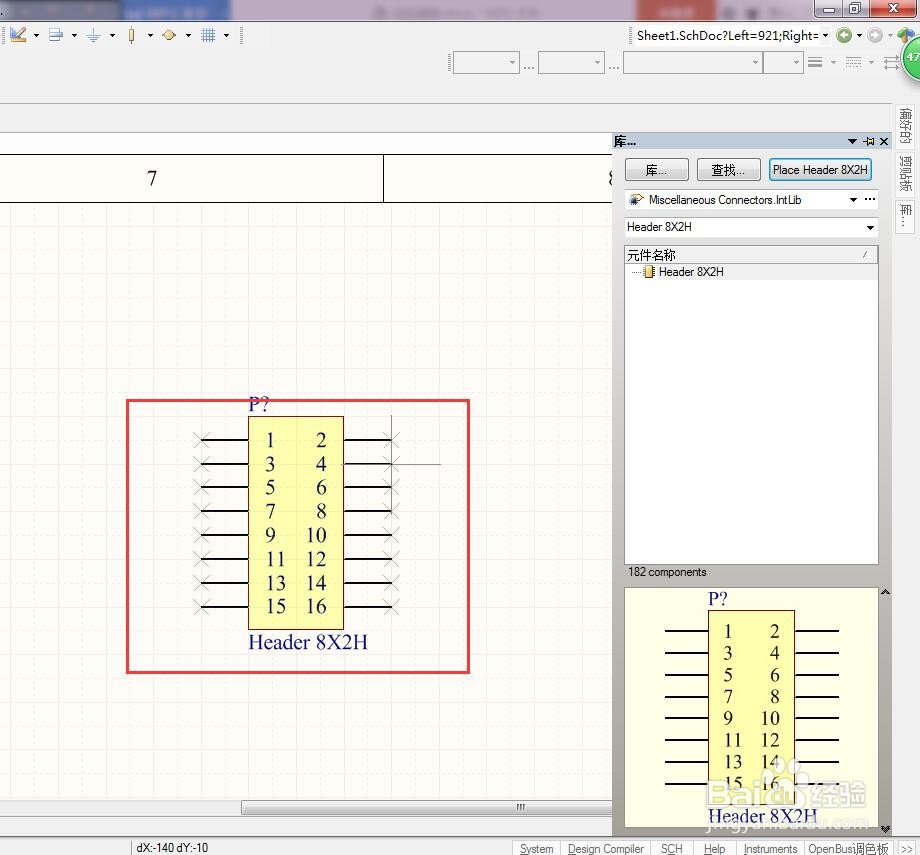Click the greyed navigate forward icon
This screenshot has width=920, height=855.
point(875,35)
